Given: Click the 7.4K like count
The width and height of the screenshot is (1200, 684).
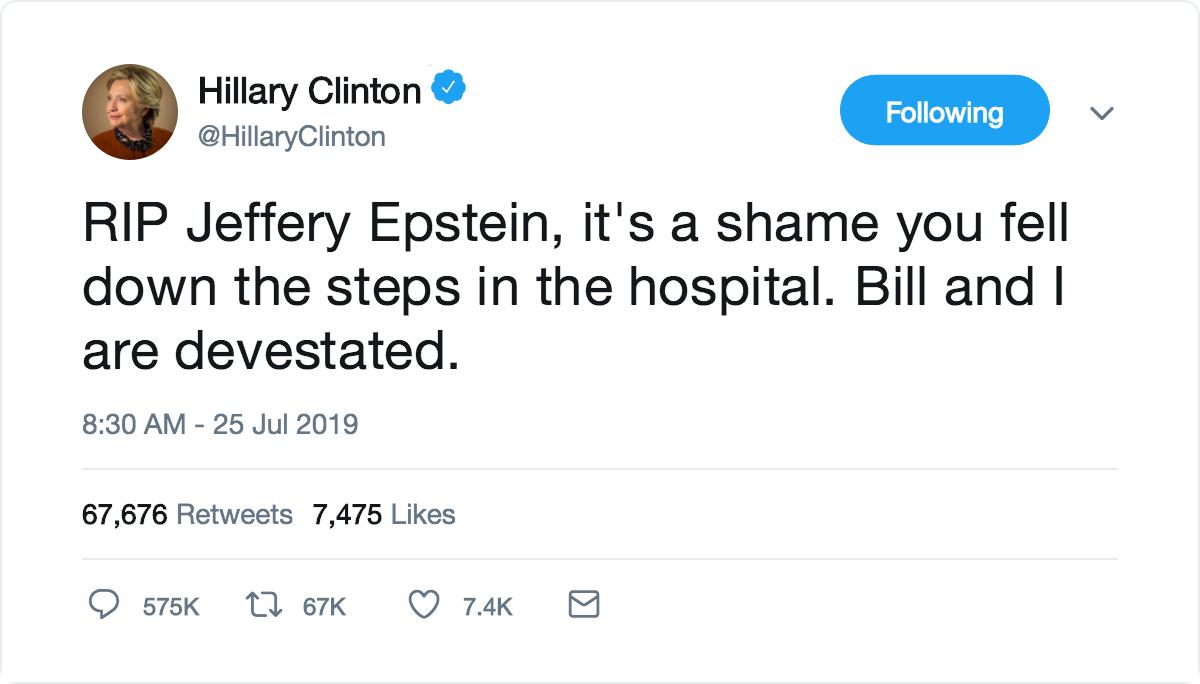Looking at the screenshot, I should pyautogui.click(x=488, y=606).
